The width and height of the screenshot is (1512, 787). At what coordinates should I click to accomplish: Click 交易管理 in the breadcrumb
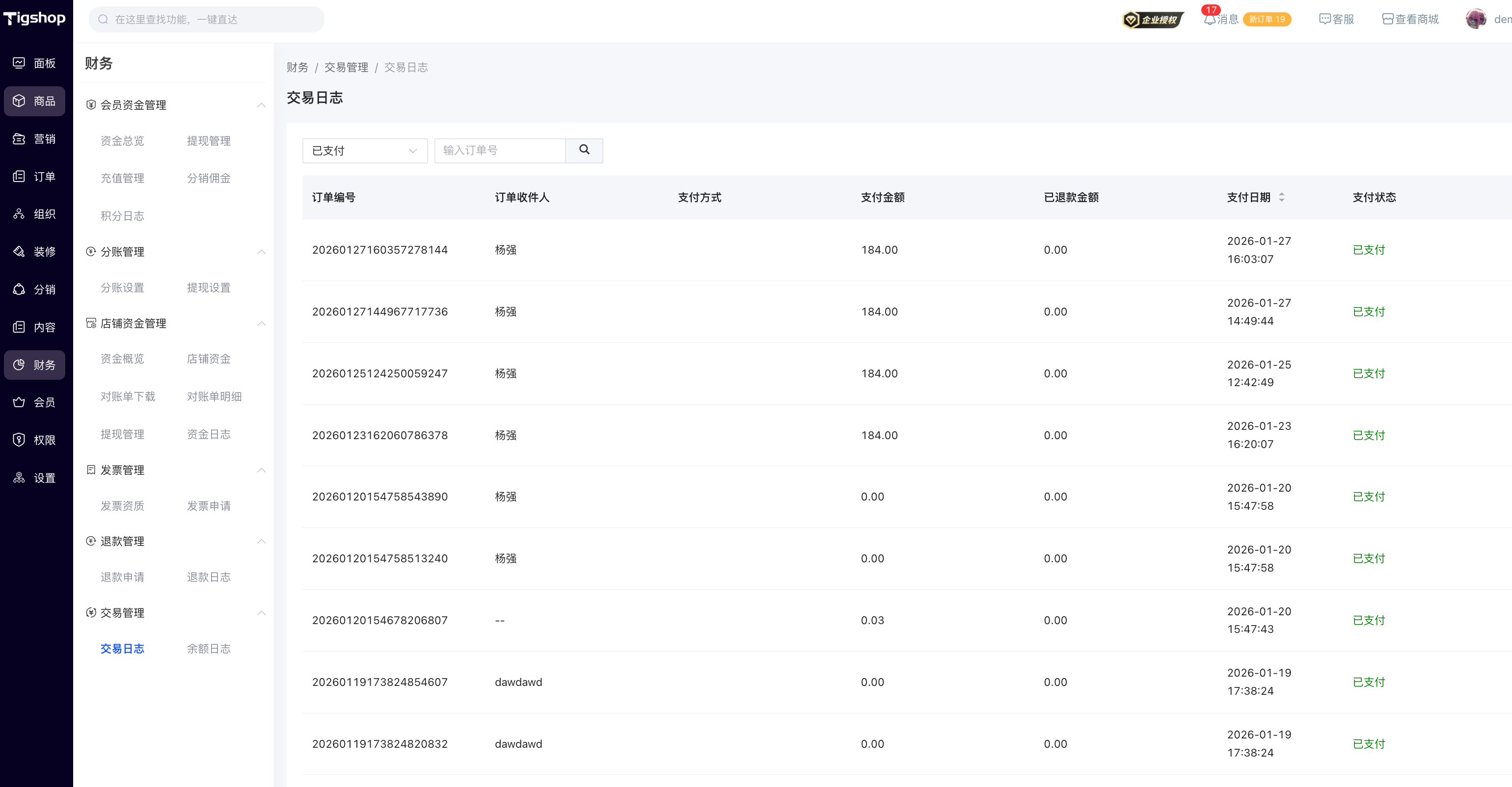pyautogui.click(x=346, y=67)
